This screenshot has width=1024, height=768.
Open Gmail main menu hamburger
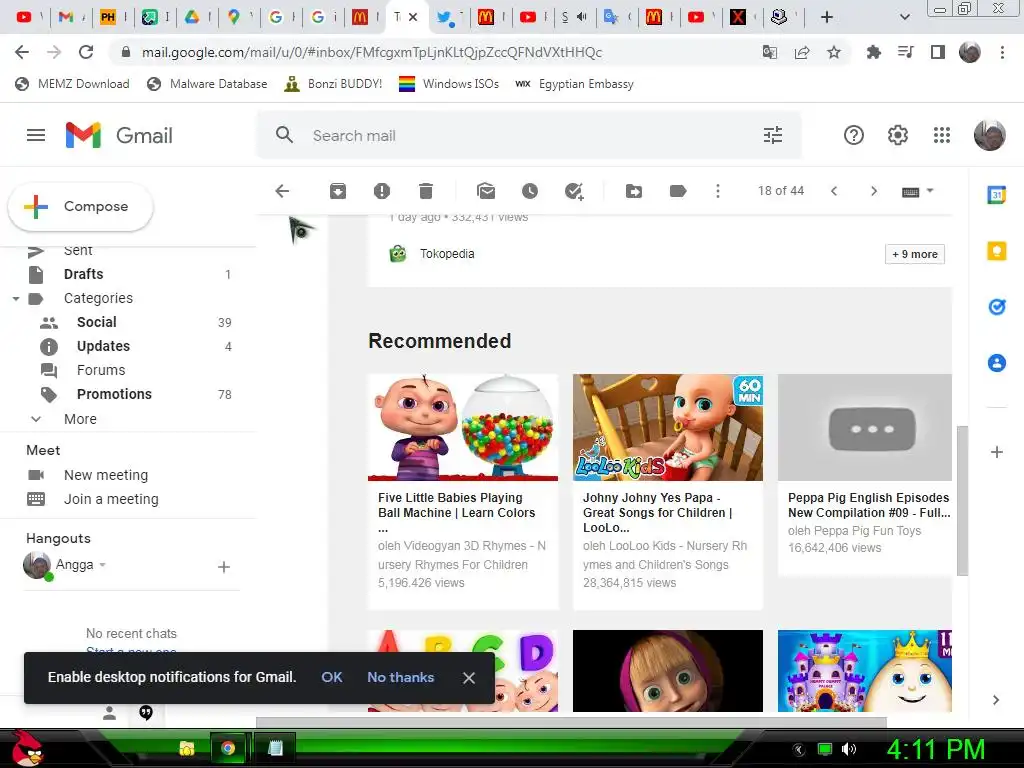[x=36, y=135]
